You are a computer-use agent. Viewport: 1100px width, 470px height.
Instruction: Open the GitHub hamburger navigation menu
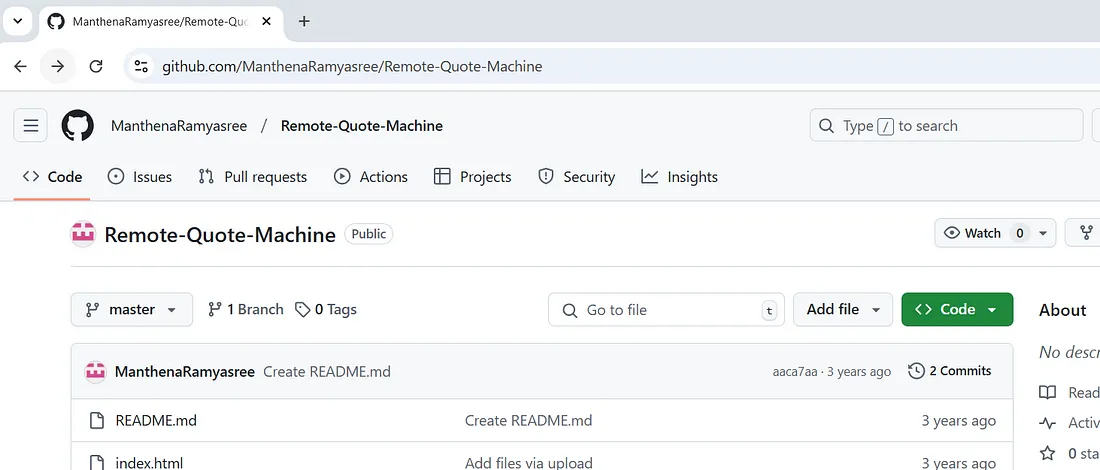(31, 126)
